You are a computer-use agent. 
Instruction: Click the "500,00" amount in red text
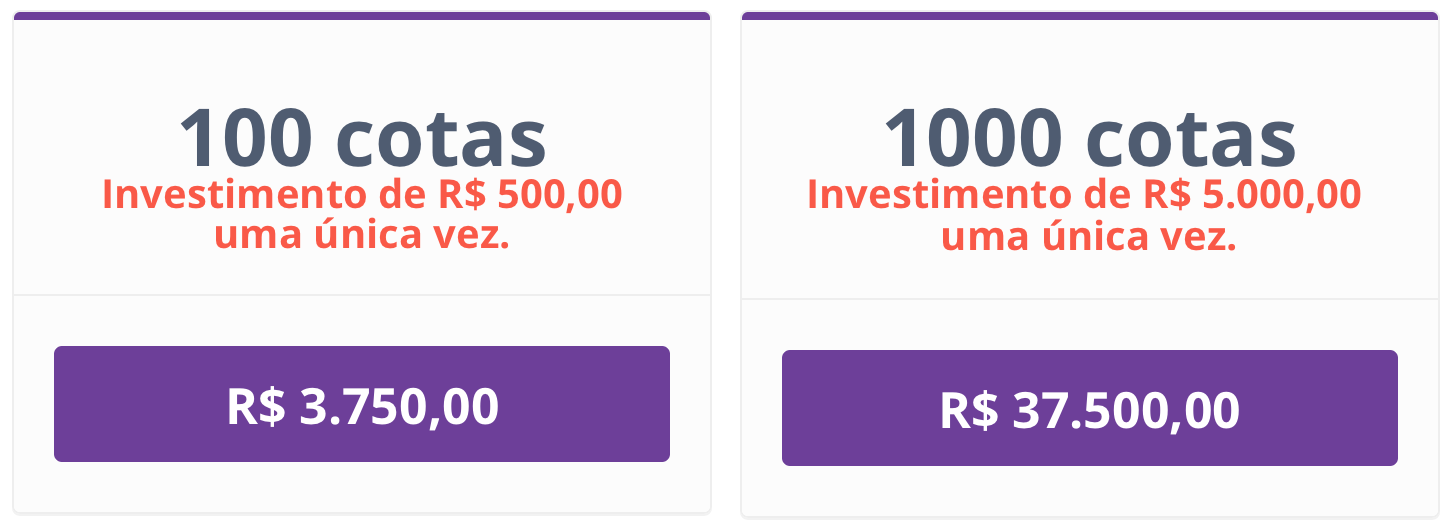point(559,194)
